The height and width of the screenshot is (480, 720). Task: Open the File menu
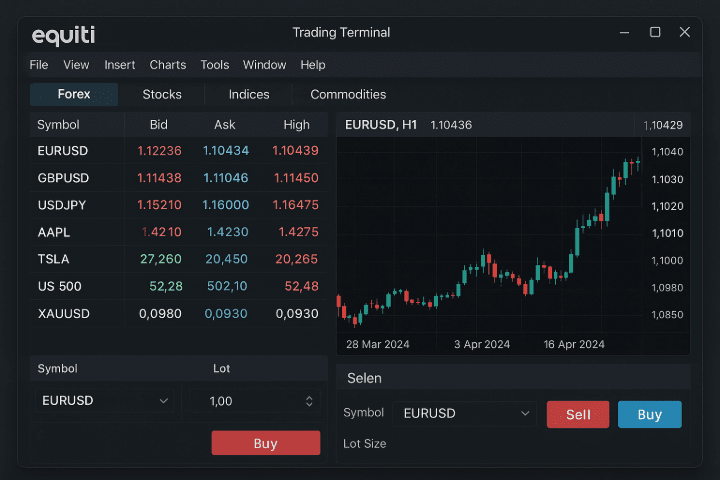(x=39, y=65)
